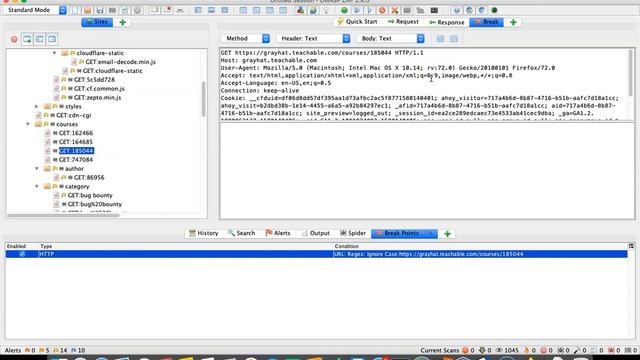Click the third browser launch icon in toolbar
The width and height of the screenshot is (640, 360).
(x=482, y=10)
